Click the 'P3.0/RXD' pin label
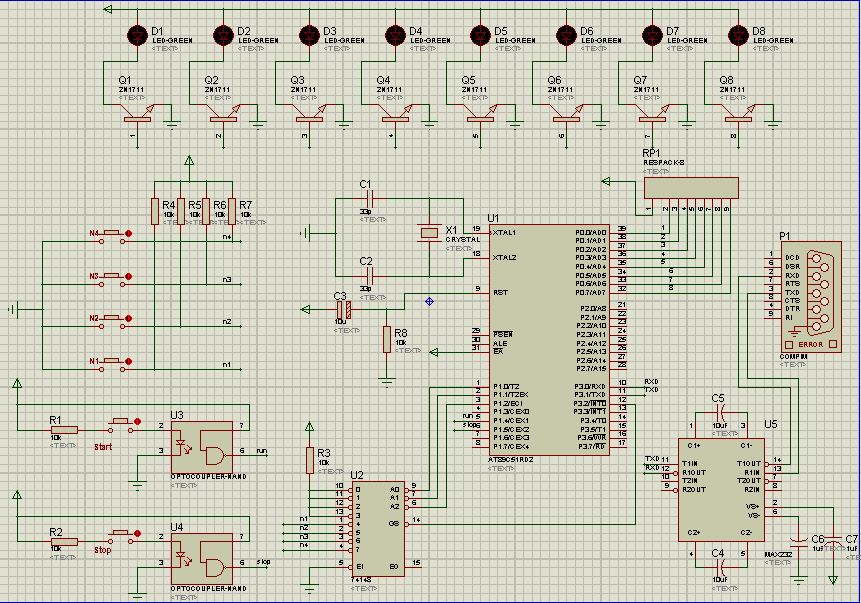Viewport: 861px width, 603px height. click(x=590, y=387)
